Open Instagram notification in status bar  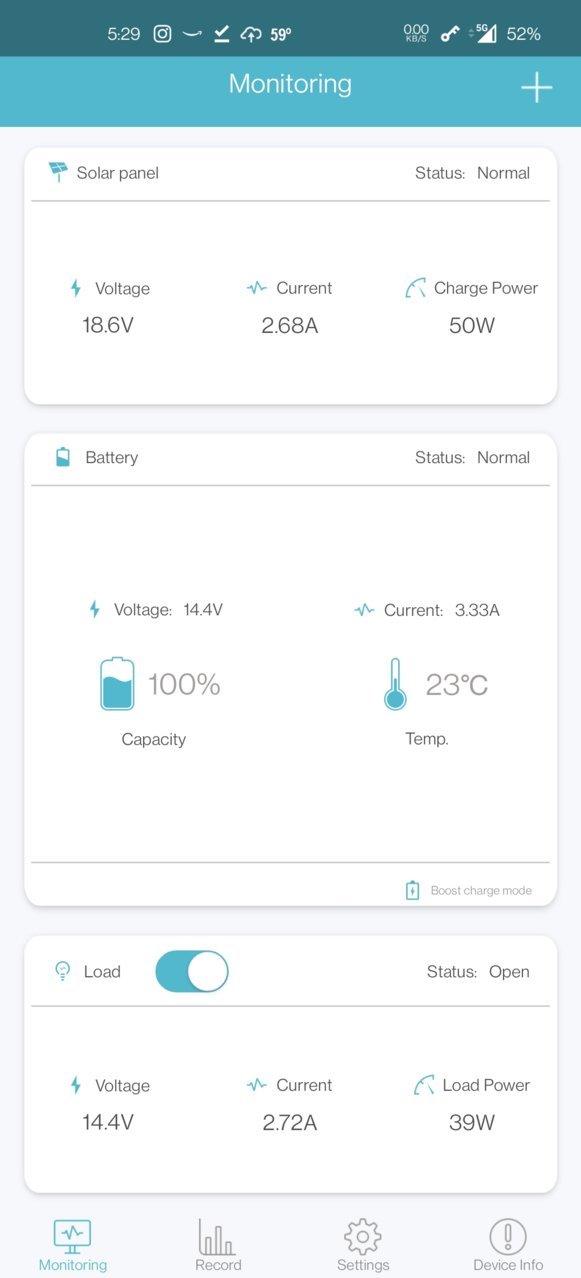[162, 34]
